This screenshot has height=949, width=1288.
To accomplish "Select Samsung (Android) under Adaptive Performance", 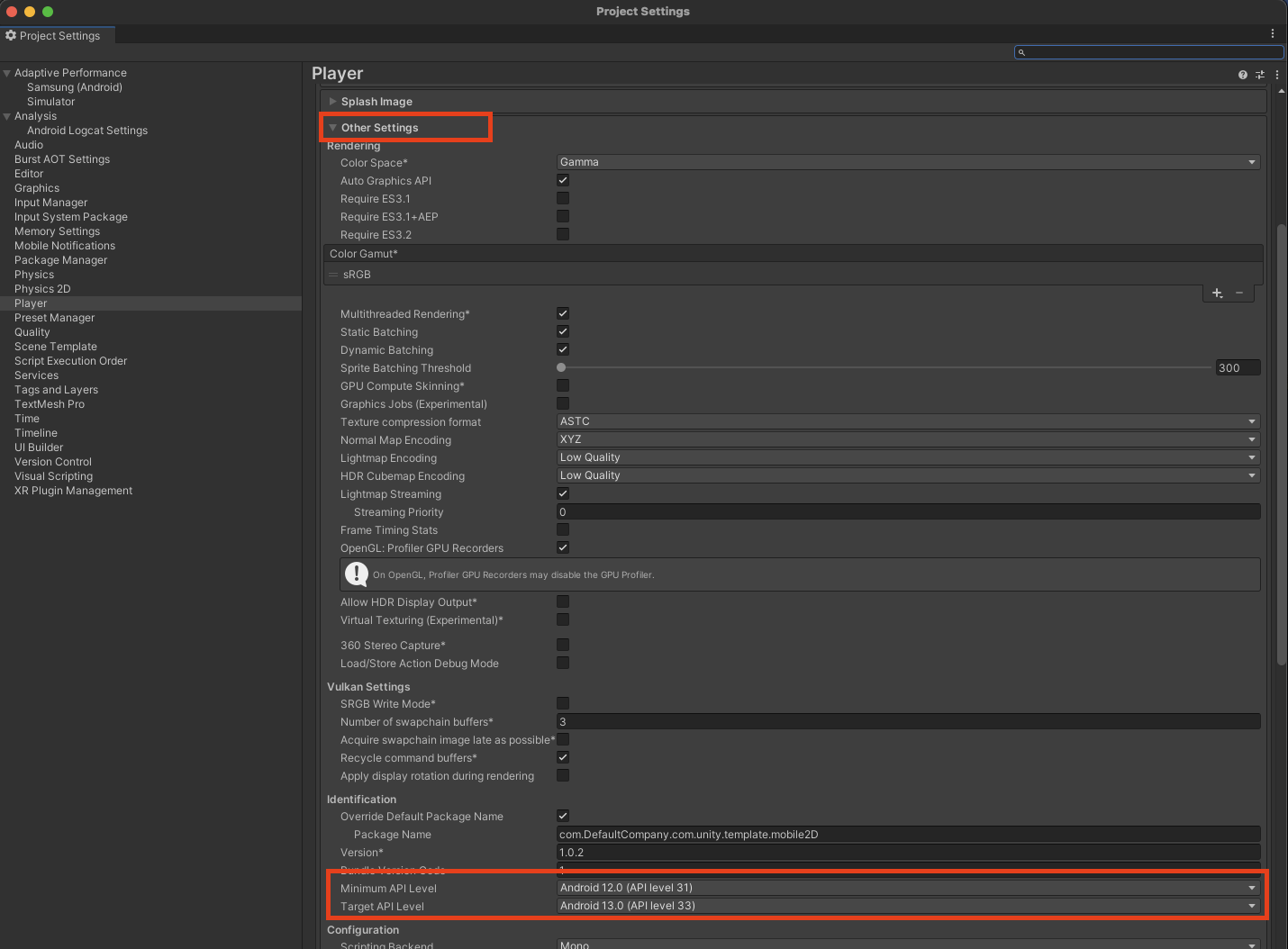I will pos(75,87).
